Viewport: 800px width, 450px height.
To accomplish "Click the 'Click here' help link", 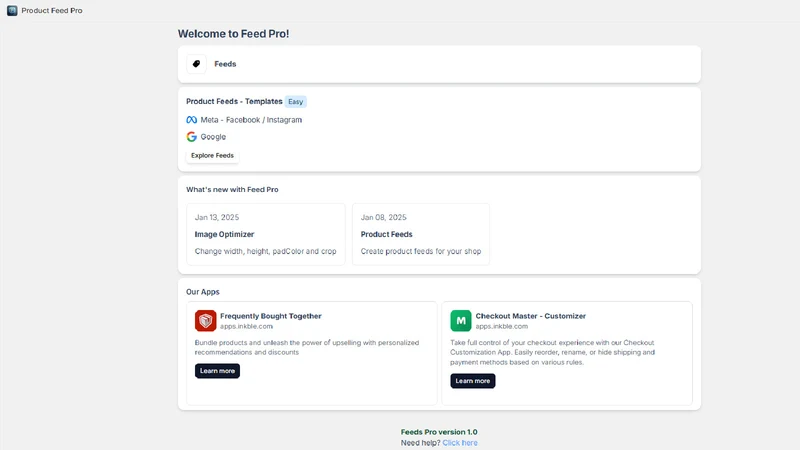I will [460, 443].
